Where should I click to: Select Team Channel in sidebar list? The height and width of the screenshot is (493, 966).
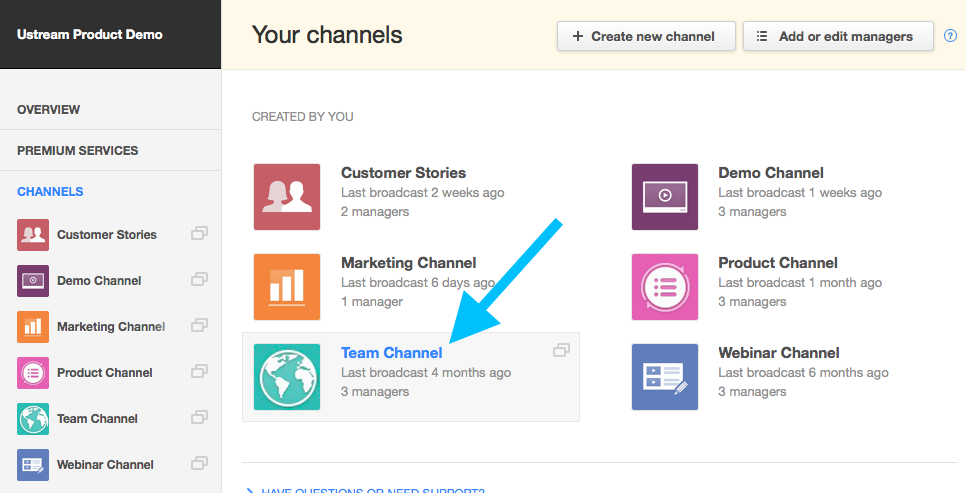[x=97, y=419]
